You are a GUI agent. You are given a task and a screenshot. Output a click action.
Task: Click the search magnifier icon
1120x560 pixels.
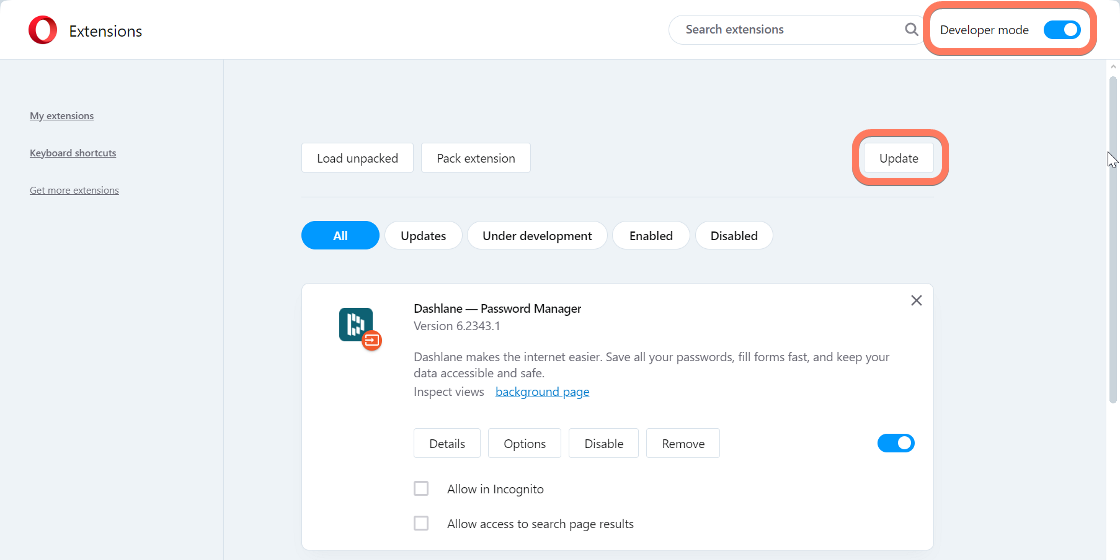(x=911, y=30)
